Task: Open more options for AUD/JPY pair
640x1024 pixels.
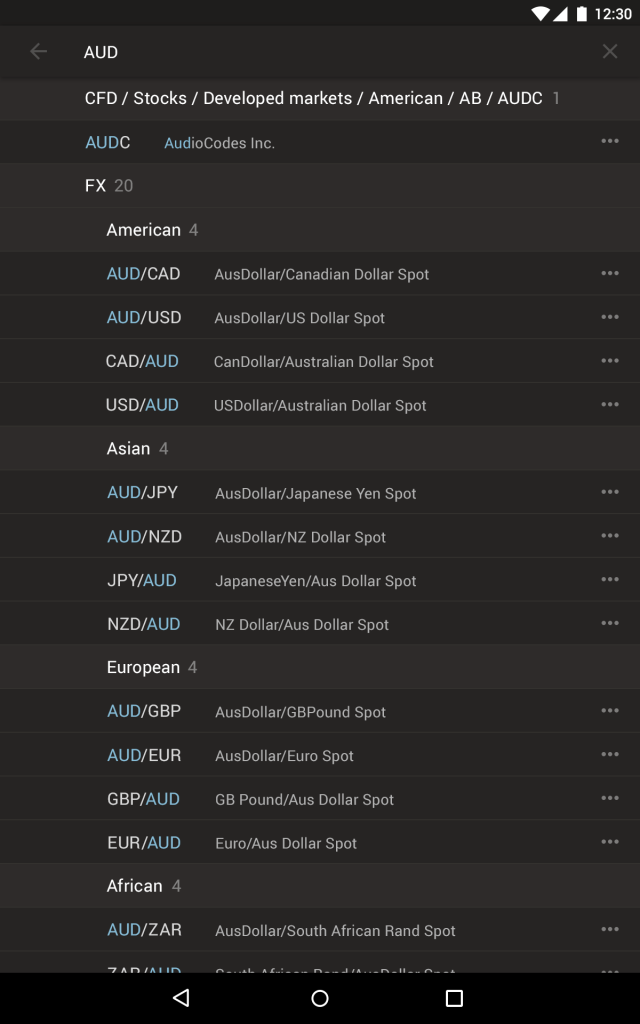Action: (610, 492)
